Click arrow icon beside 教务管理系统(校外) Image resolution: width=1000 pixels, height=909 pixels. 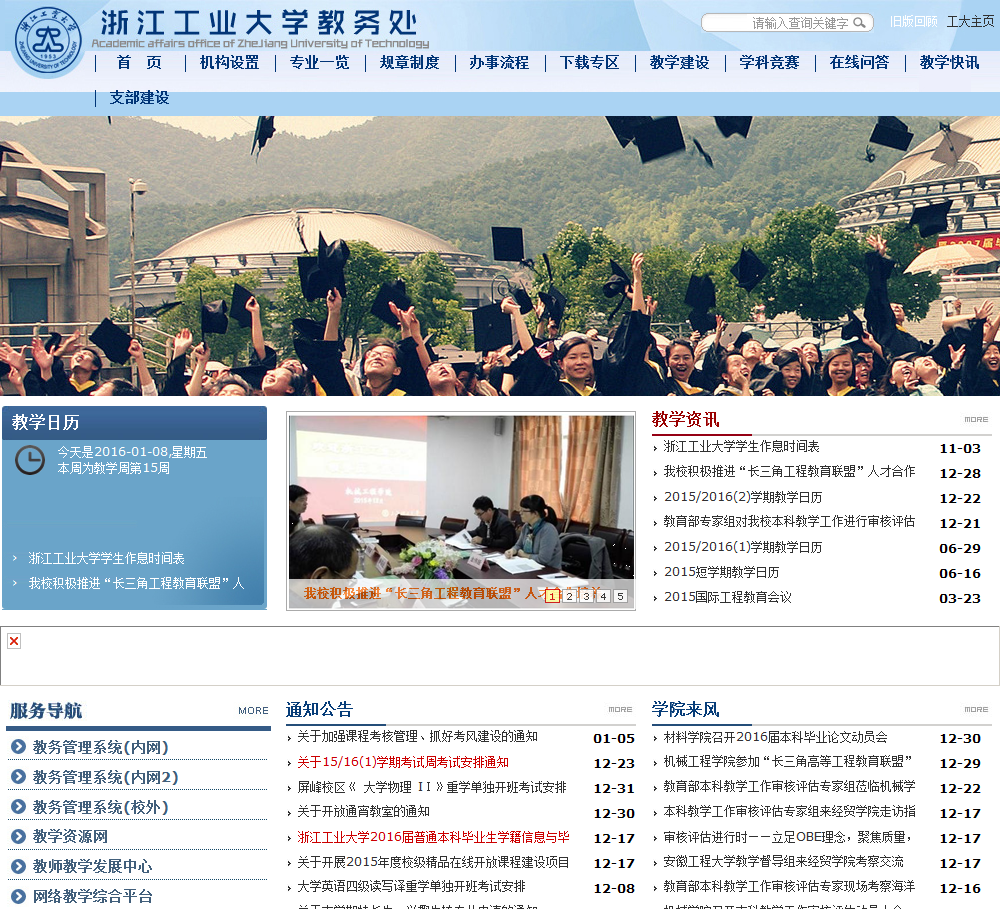point(18,806)
